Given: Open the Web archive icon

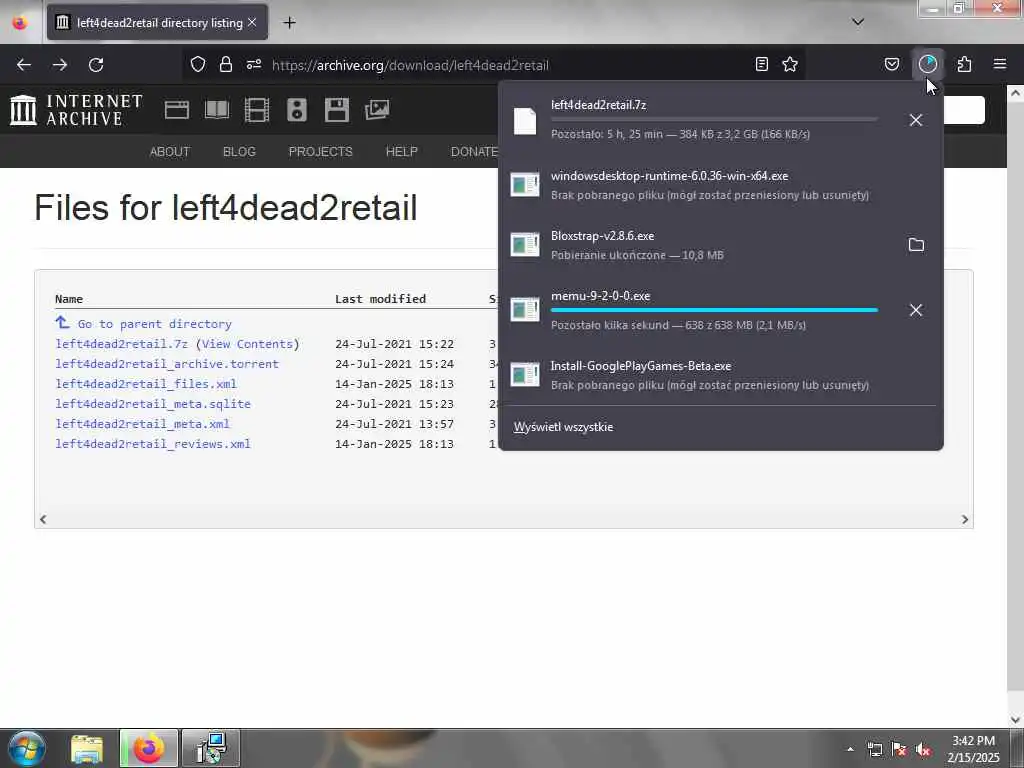Looking at the screenshot, I should pyautogui.click(x=176, y=110).
